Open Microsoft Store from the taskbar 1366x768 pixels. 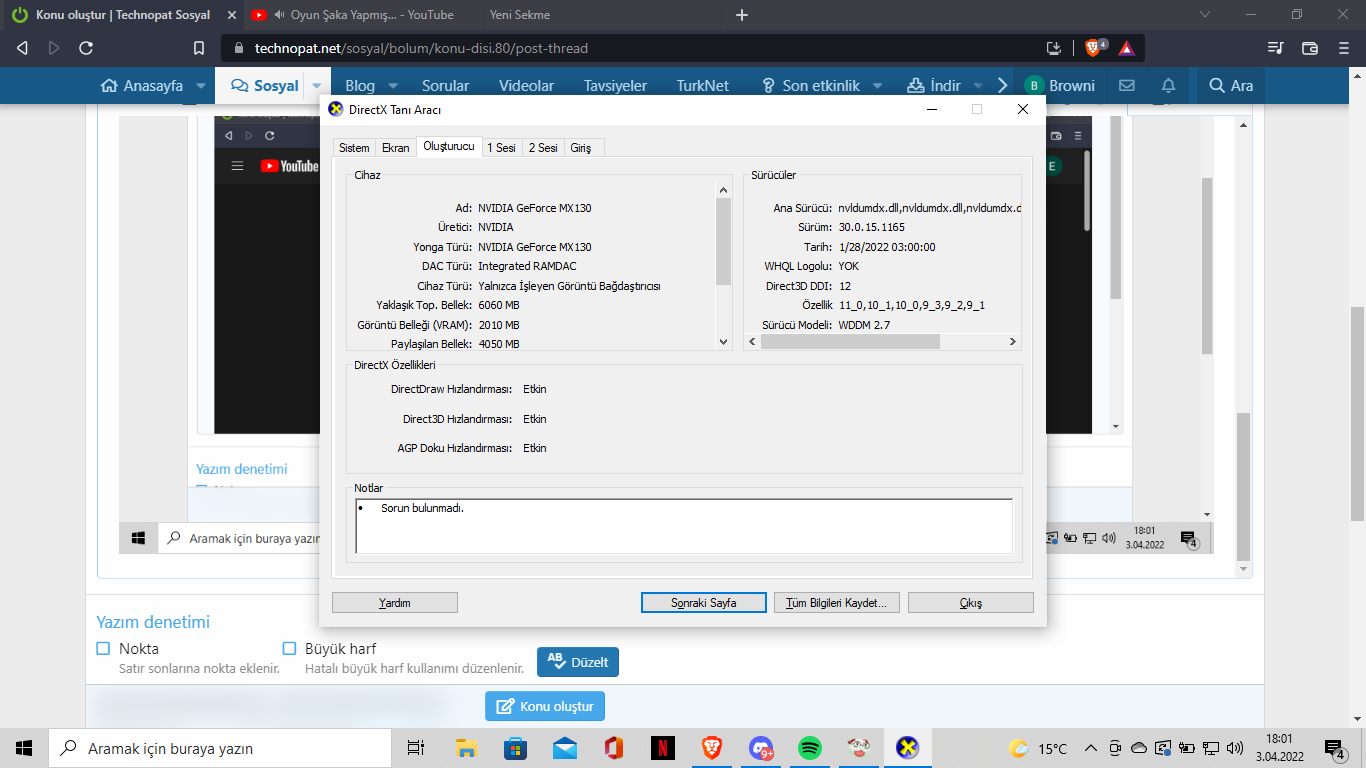(515, 748)
